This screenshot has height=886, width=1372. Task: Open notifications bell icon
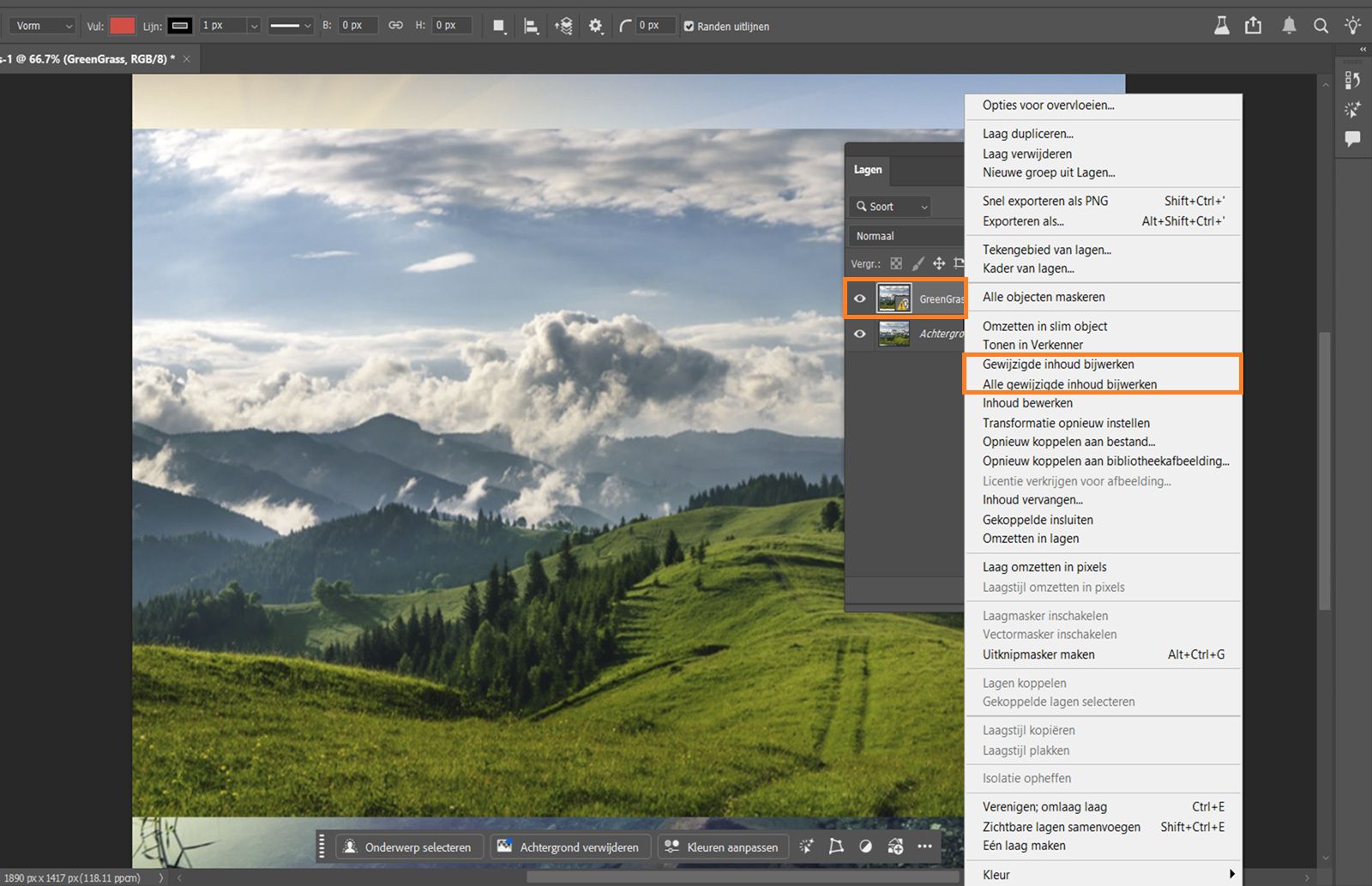click(1288, 26)
